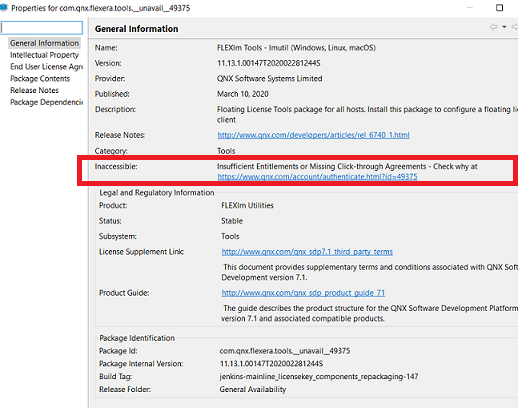Open the qnx_sdp_product_guide_71 link
This screenshot has width=518, height=408.
303,293
